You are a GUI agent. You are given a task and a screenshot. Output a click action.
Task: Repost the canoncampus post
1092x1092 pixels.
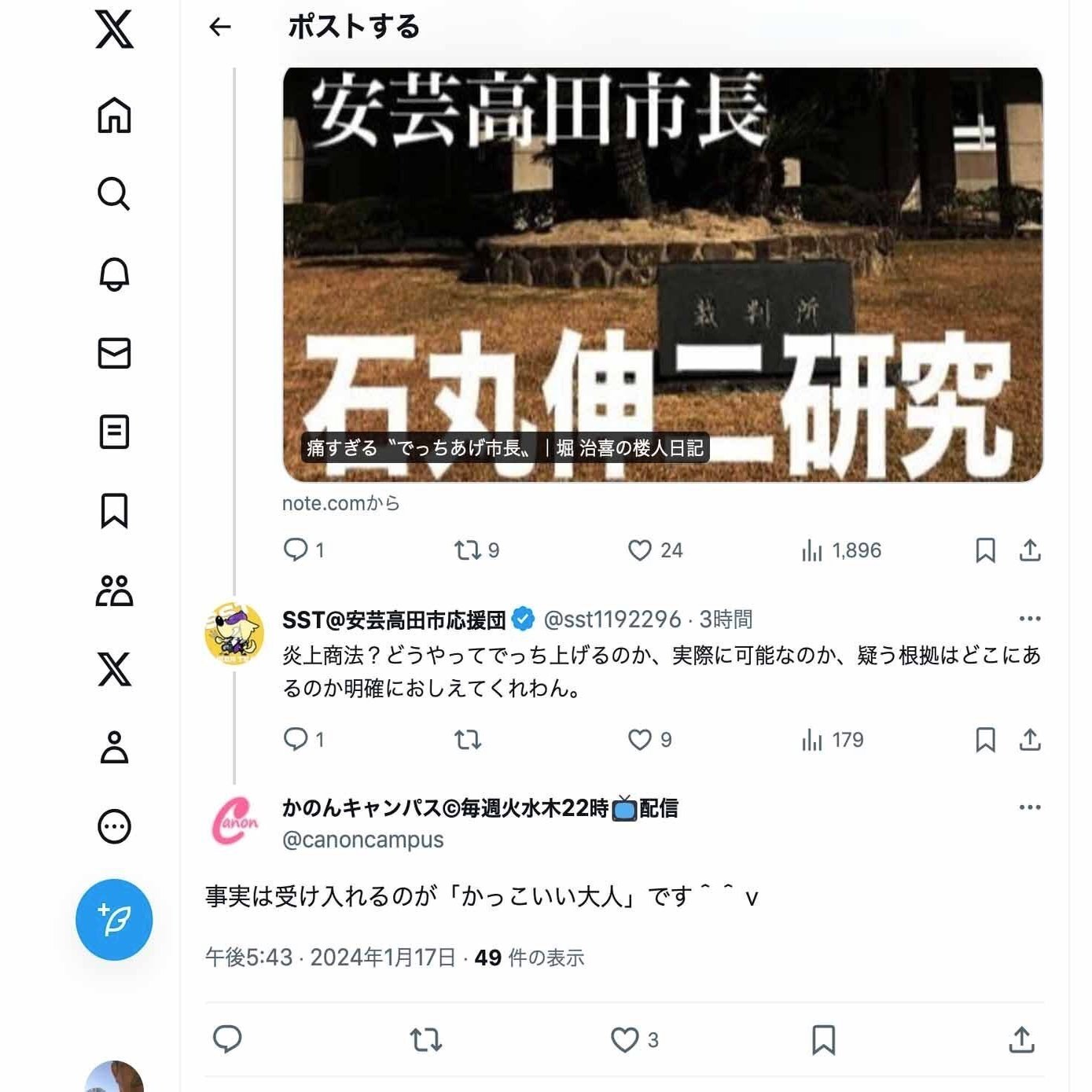pos(426,1039)
